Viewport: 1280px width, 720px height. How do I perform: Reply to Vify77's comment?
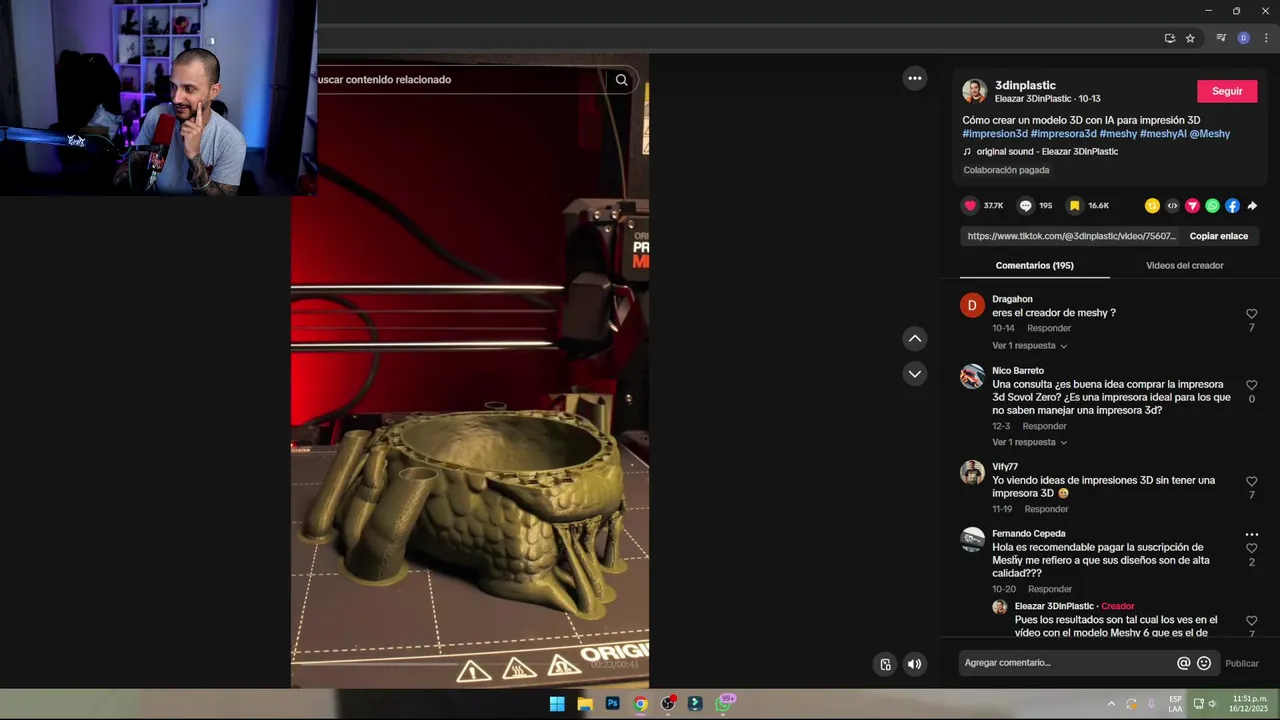click(x=1046, y=509)
